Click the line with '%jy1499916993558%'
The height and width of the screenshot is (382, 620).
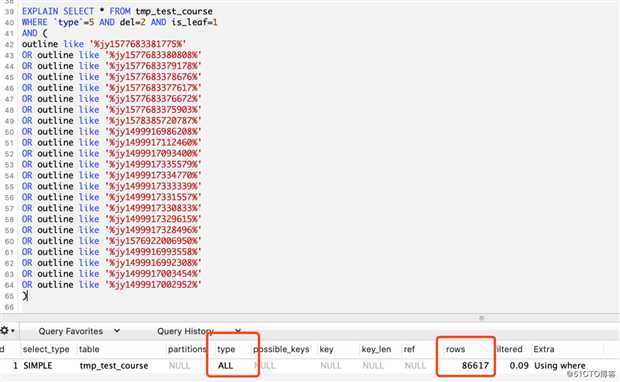click(112, 252)
